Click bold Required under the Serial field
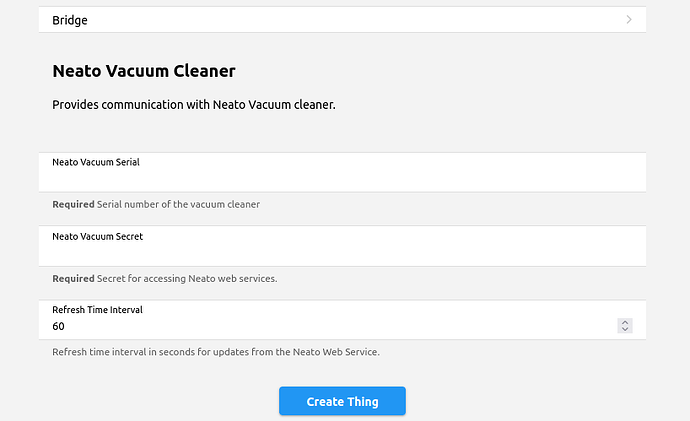Image resolution: width=690 pixels, height=421 pixels. pyautogui.click(x=73, y=204)
